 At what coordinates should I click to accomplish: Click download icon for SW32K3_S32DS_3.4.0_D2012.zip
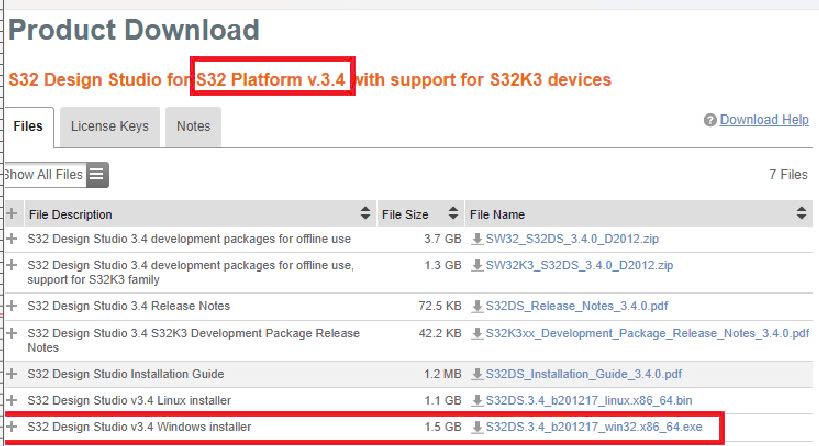tap(477, 265)
